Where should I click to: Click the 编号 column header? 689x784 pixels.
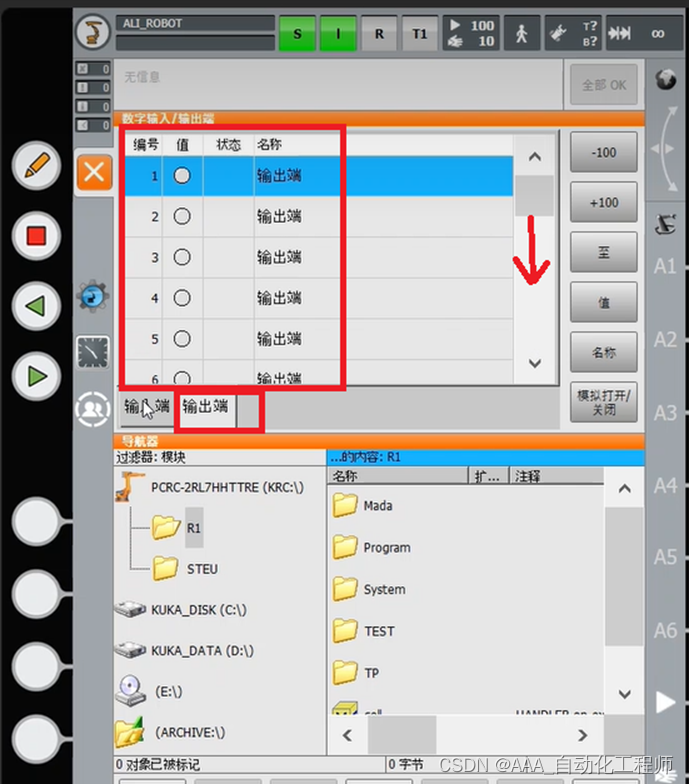pos(145,144)
